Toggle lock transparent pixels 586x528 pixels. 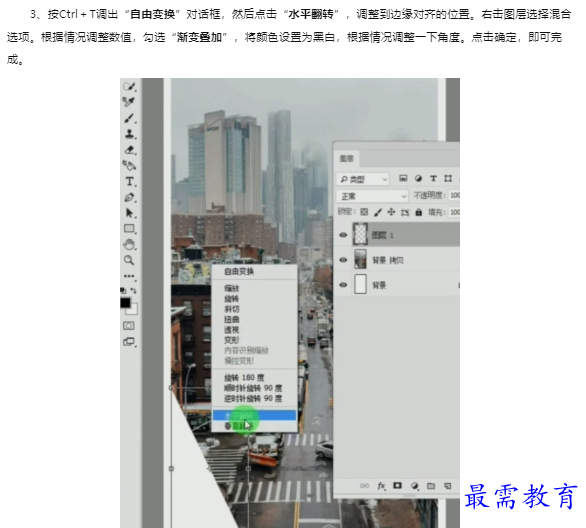coord(364,212)
